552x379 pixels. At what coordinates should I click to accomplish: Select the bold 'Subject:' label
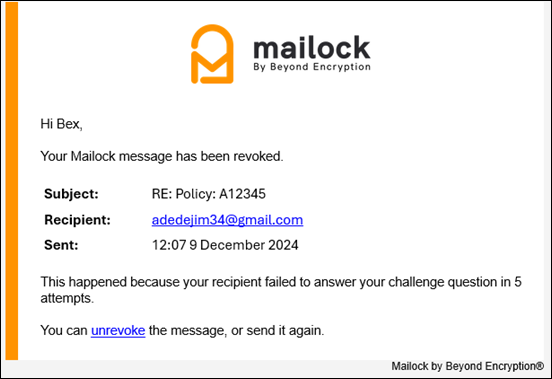tap(71, 194)
